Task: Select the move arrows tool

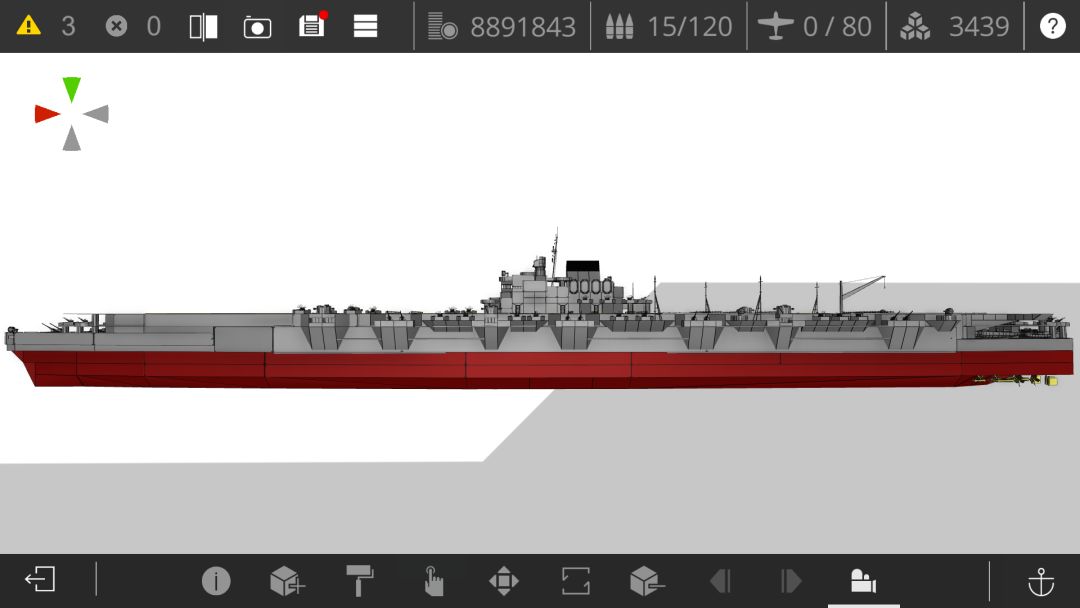Action: click(x=503, y=581)
